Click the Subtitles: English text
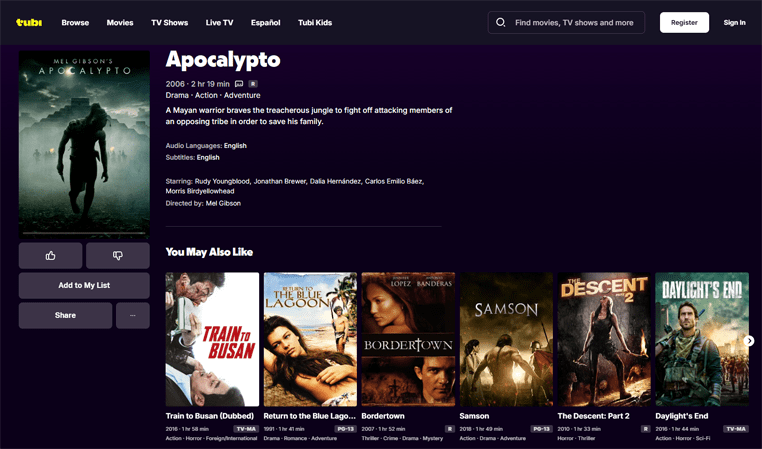Screen dimensions: 762x449 click(x=192, y=157)
